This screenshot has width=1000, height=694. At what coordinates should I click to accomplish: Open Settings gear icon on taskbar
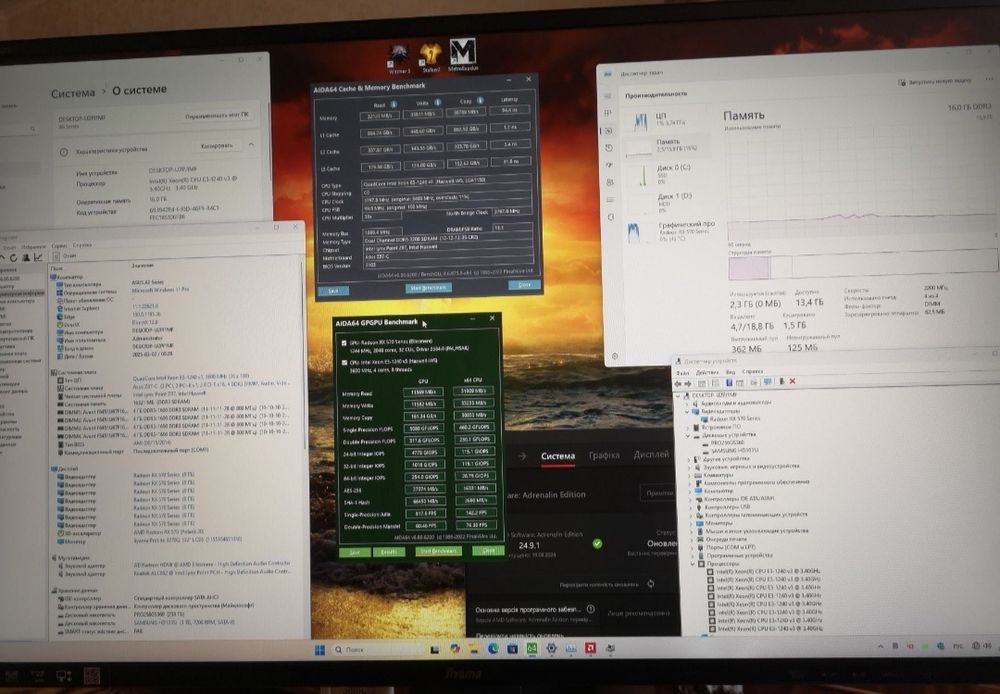[x=551, y=648]
